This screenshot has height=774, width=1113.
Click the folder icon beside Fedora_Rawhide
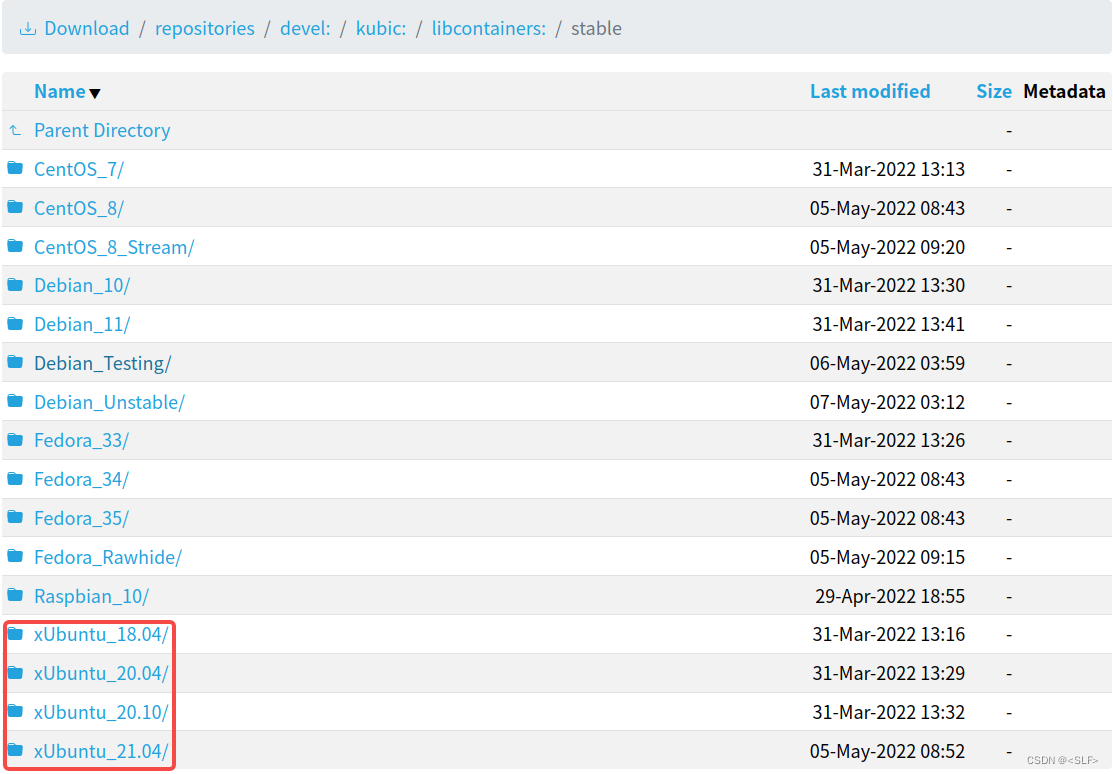coord(14,557)
